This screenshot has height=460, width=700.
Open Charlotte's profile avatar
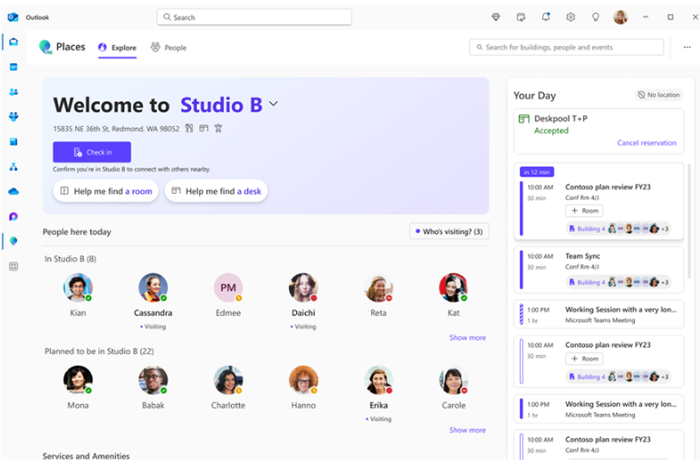(x=228, y=380)
